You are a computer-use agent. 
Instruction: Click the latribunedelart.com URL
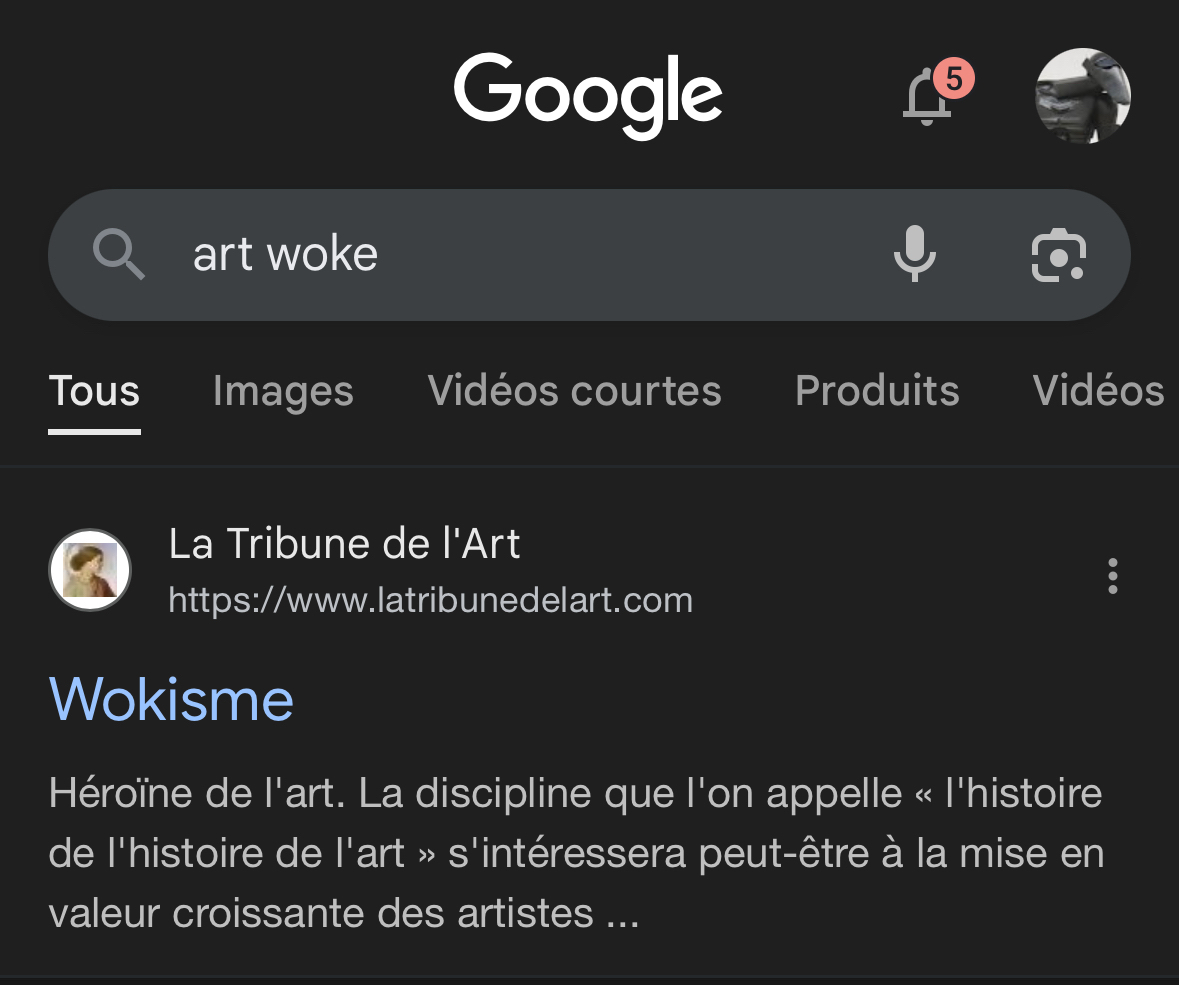[430, 601]
